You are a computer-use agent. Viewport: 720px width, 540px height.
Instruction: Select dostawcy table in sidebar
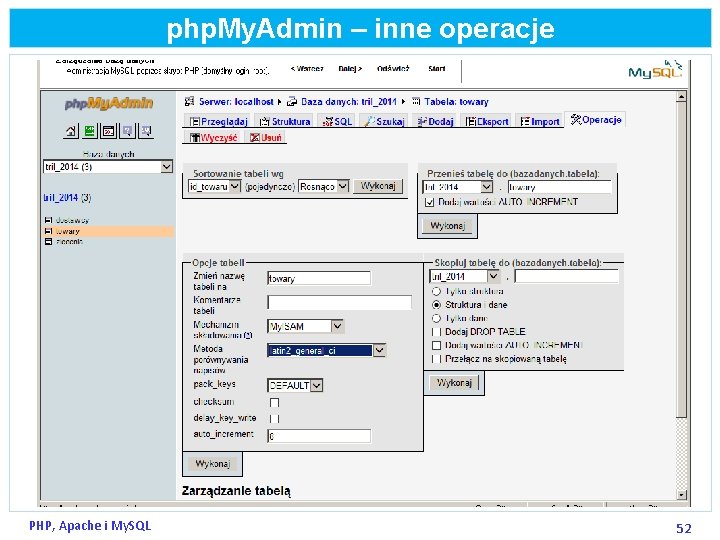point(72,220)
